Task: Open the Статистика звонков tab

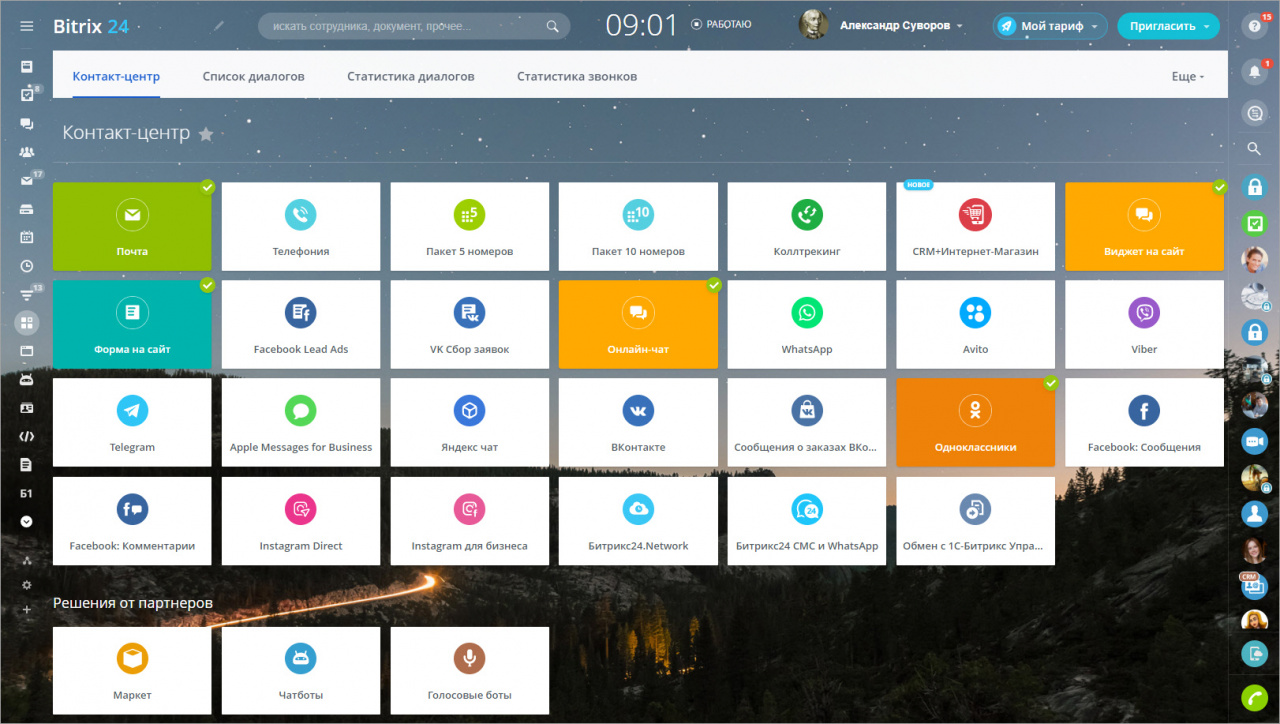Action: (577, 76)
